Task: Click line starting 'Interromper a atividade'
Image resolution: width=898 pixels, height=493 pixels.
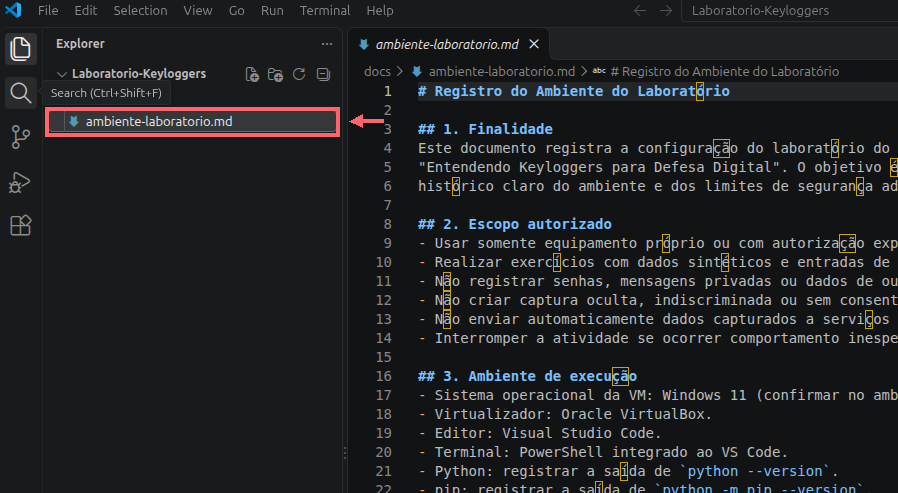Action: [x=657, y=338]
